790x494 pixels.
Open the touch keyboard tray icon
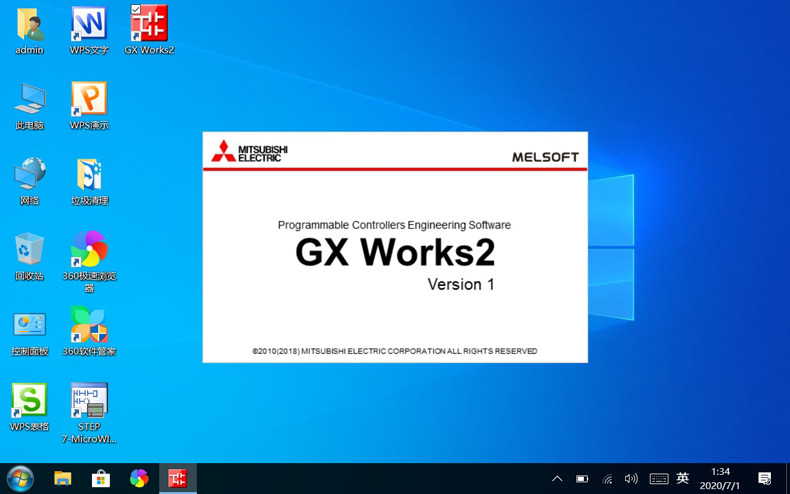pyautogui.click(x=659, y=478)
